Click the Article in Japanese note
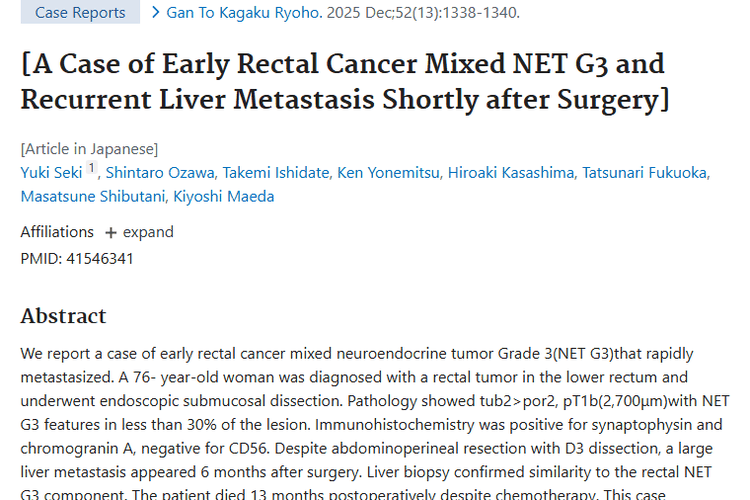The image size is (750, 500). click(x=89, y=149)
